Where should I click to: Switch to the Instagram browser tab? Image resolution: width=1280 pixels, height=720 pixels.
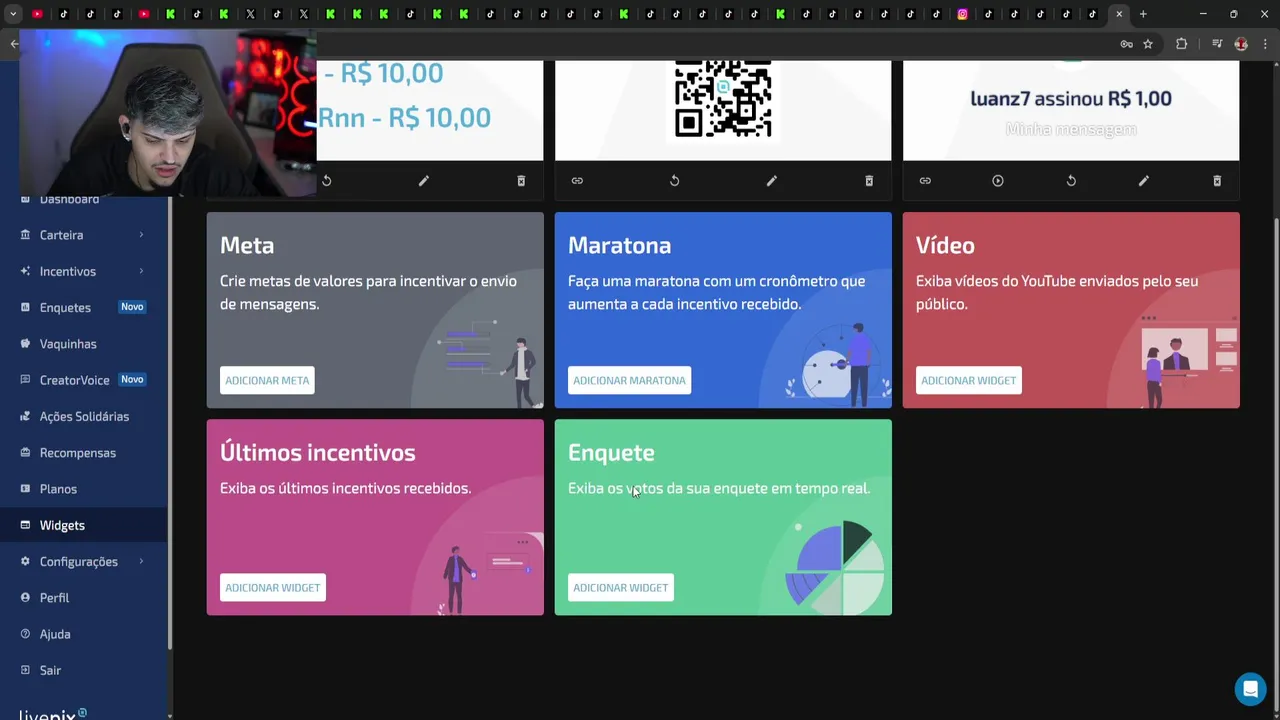(963, 14)
